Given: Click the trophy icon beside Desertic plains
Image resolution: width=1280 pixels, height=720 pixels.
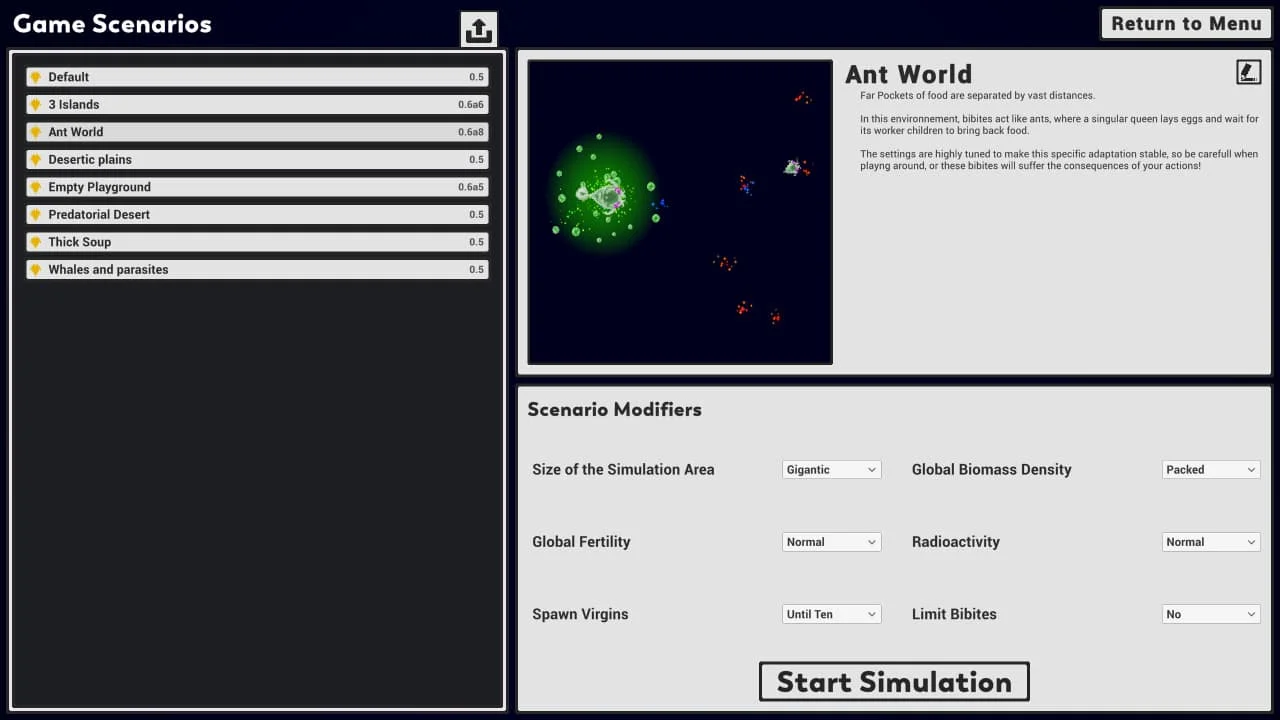Looking at the screenshot, I should [35, 160].
